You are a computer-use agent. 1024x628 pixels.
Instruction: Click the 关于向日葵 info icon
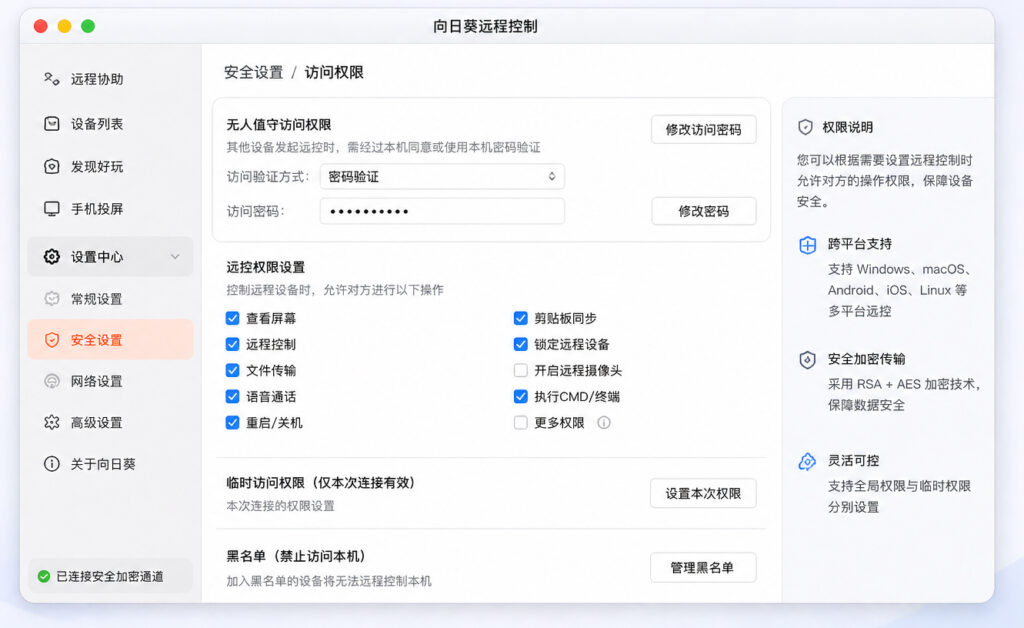coord(52,463)
